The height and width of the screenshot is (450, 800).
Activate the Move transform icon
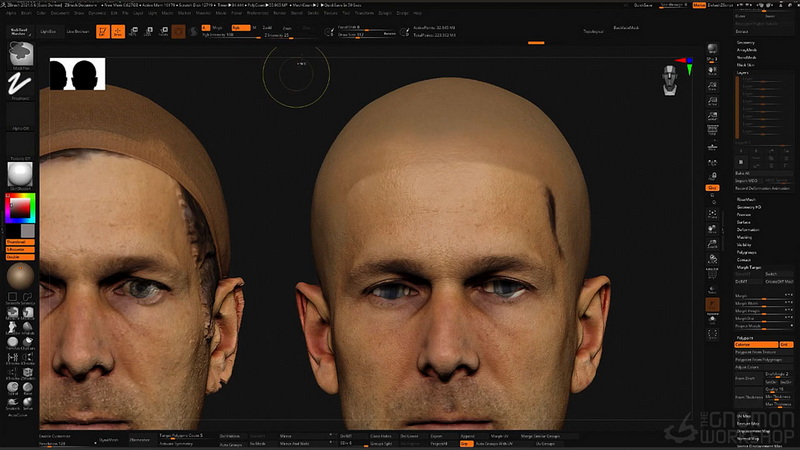coord(133,32)
